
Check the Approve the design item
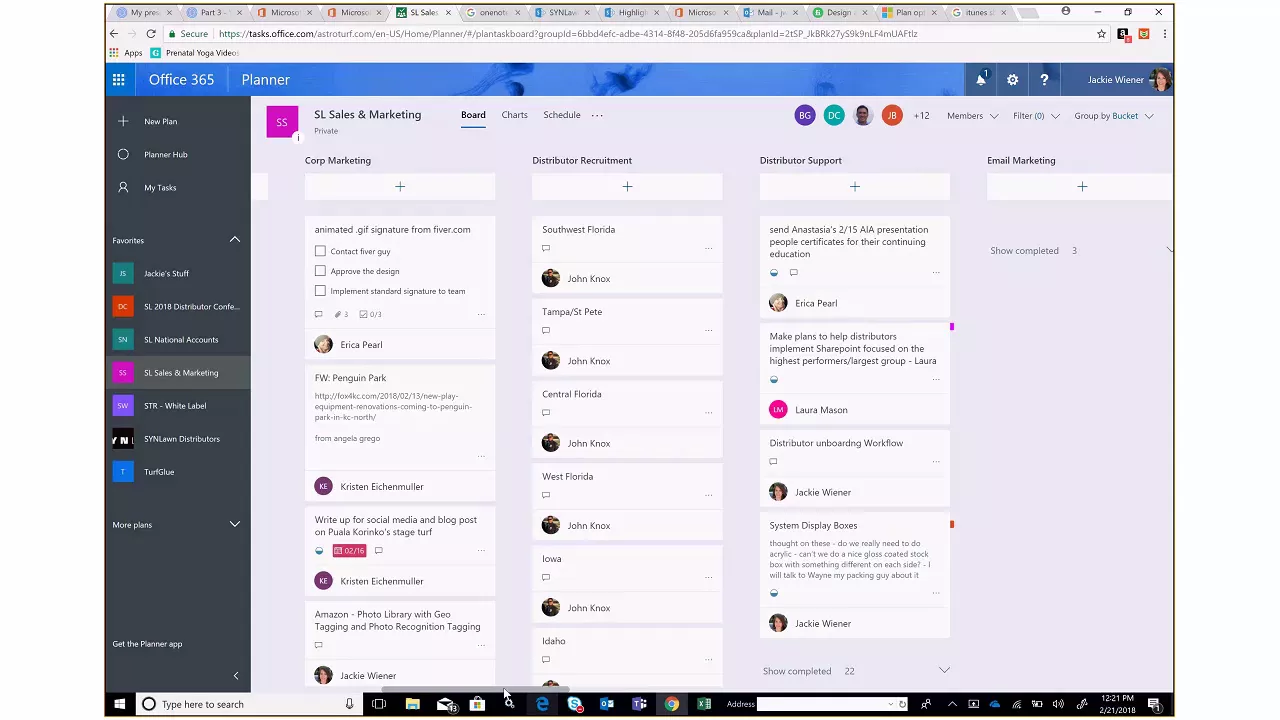tap(320, 271)
